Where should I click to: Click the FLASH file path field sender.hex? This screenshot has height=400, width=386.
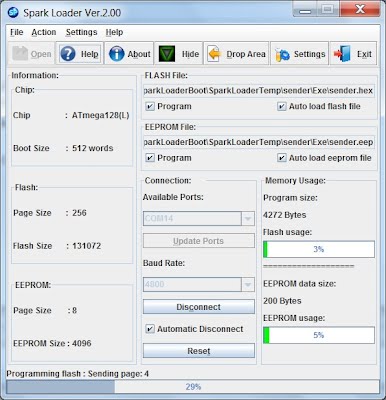click(x=258, y=91)
